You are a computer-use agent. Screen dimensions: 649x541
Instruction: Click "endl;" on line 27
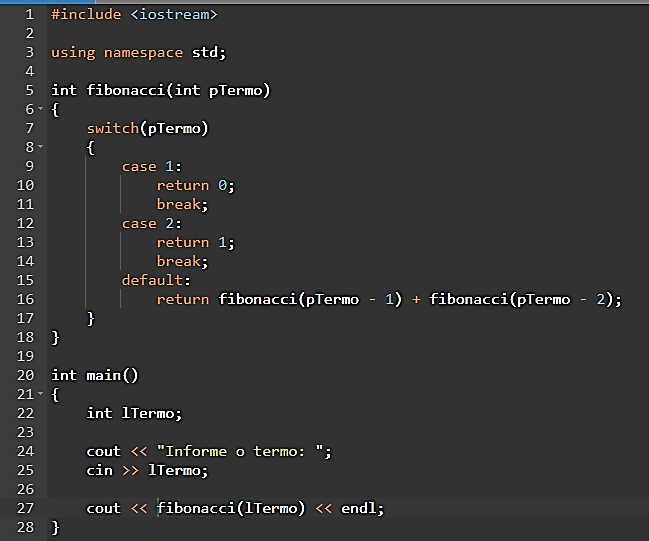click(x=363, y=508)
